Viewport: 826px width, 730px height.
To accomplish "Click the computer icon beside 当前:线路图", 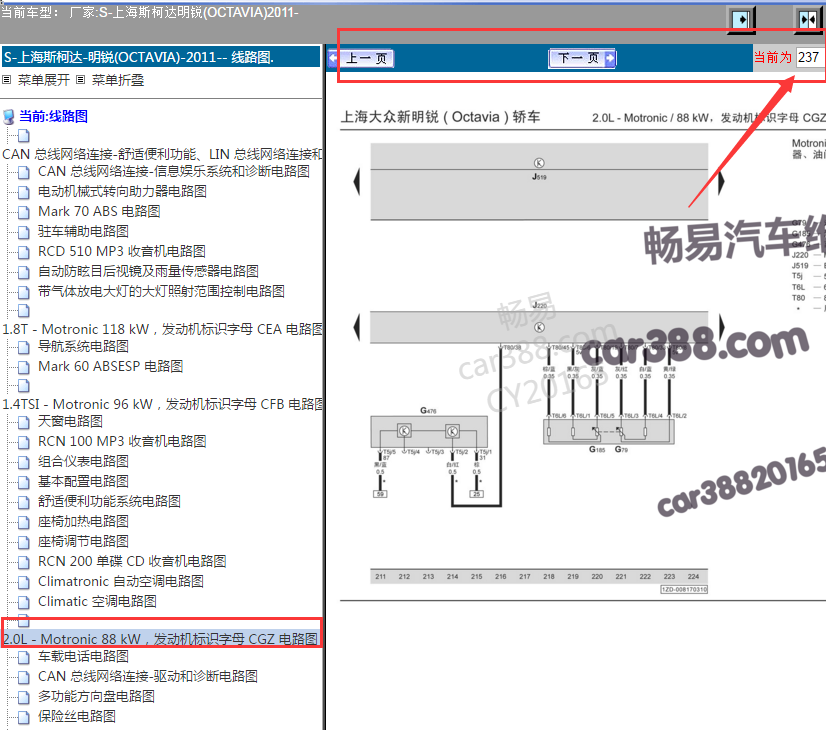I will (9, 116).
